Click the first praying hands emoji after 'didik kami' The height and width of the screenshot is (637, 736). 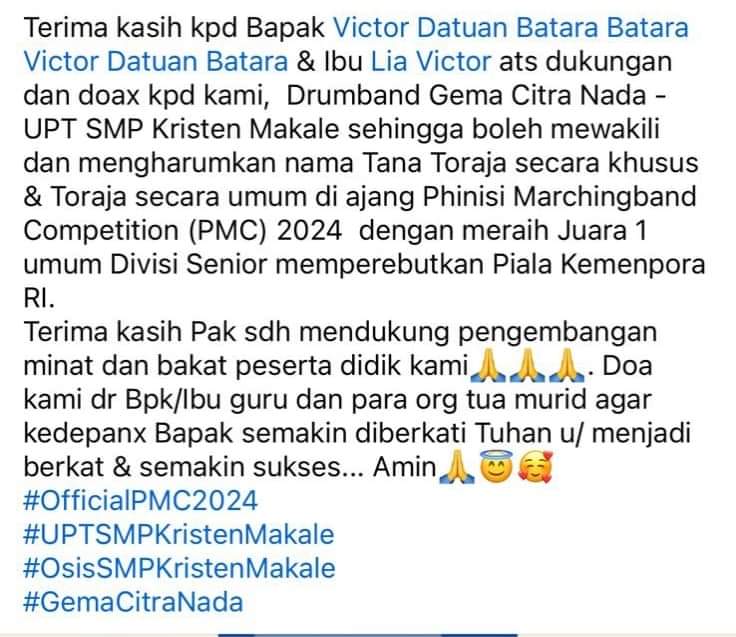pyautogui.click(x=488, y=365)
